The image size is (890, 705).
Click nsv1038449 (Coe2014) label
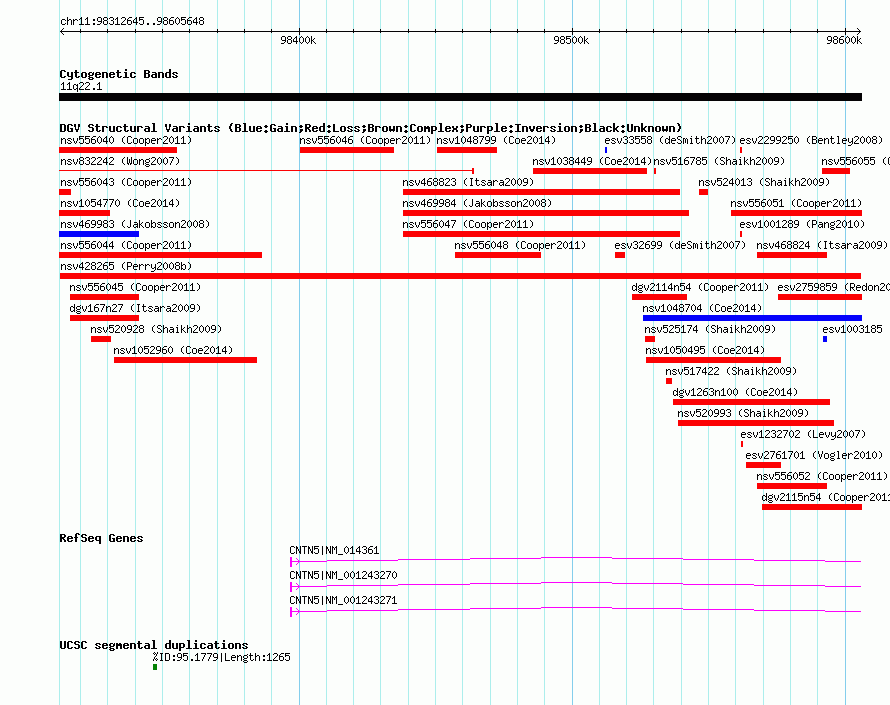592,161
